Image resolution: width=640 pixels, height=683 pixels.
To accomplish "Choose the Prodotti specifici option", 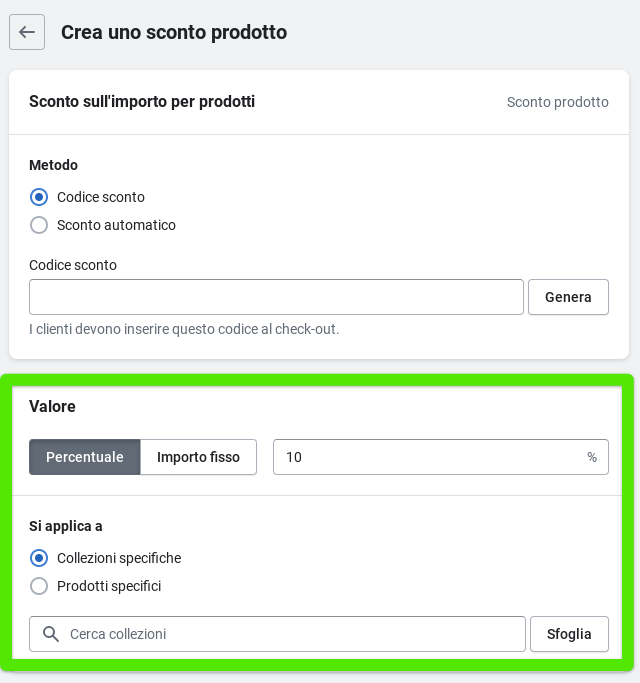I will (x=39, y=586).
